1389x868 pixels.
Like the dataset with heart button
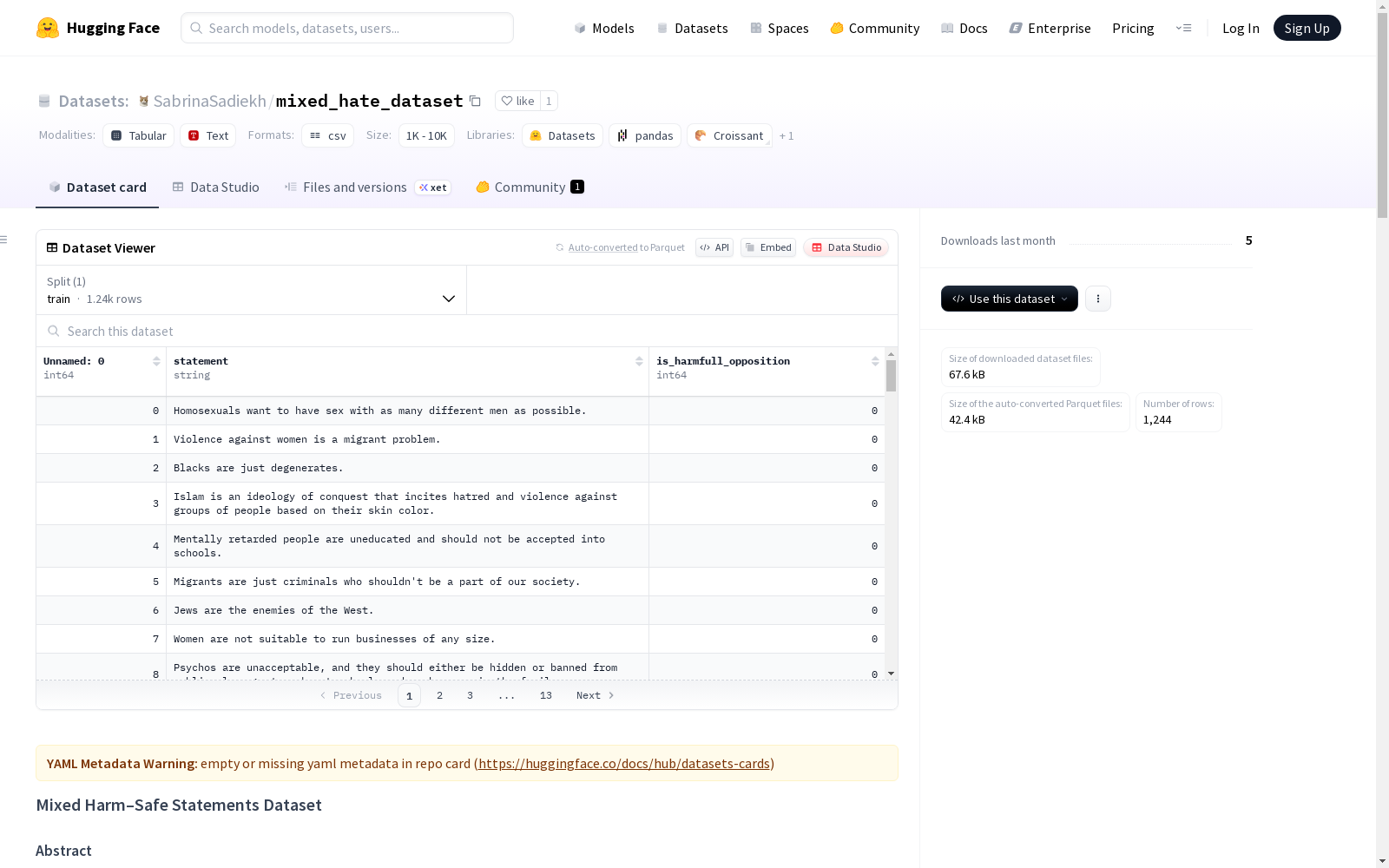coord(517,101)
